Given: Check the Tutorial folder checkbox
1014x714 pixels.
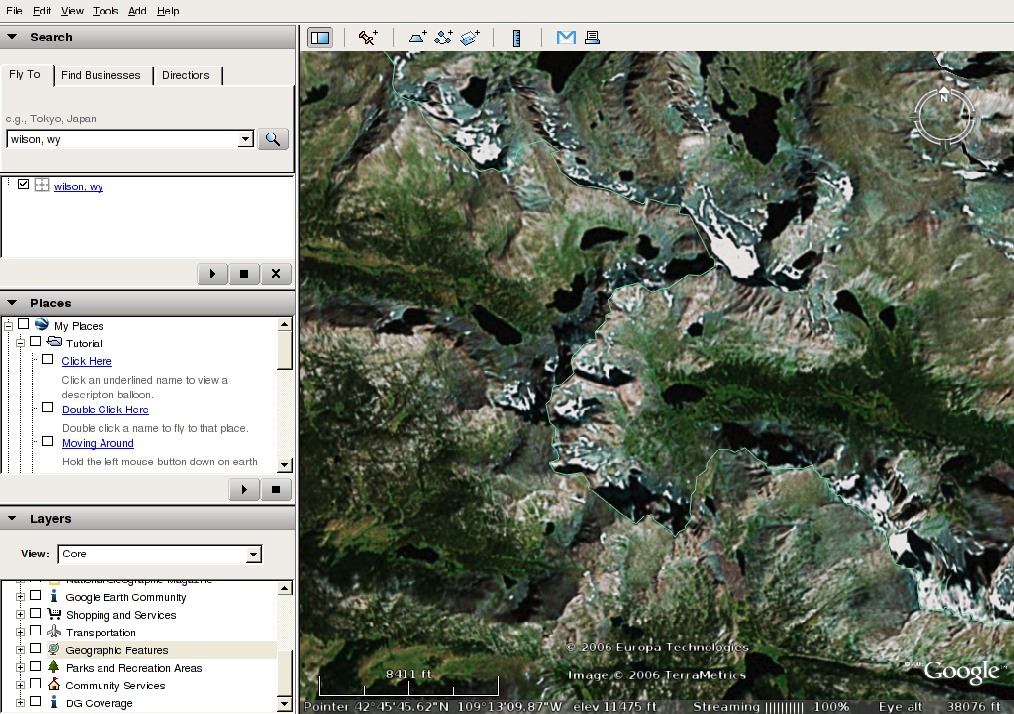Looking at the screenshot, I should (36, 341).
